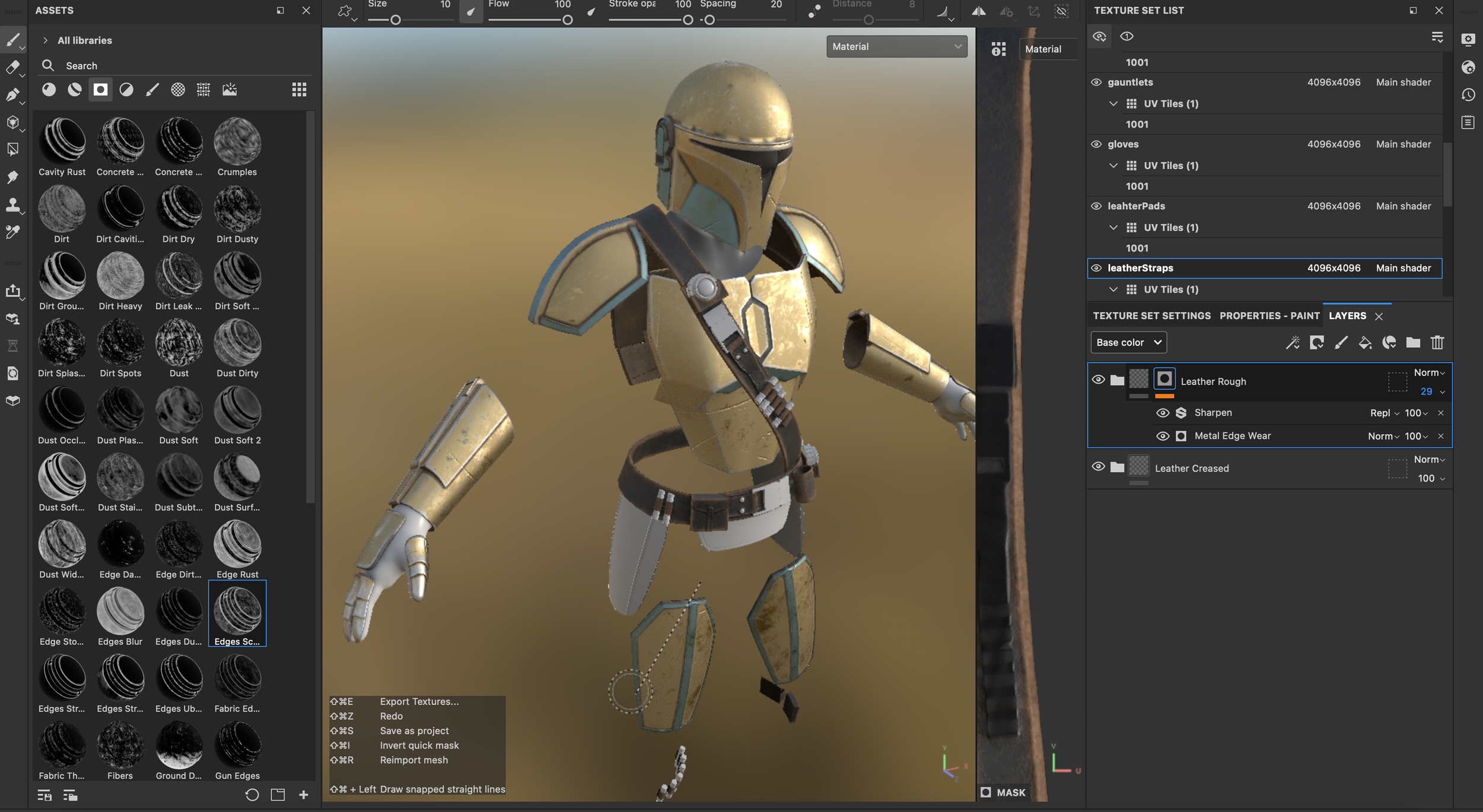The height and width of the screenshot is (812, 1483).
Task: Add a paint layer in Layers panel
Action: tap(1341, 342)
